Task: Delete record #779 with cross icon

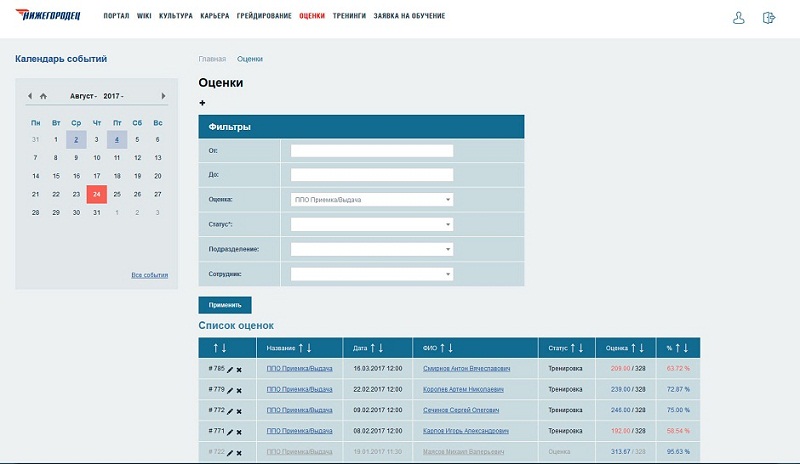Action: 239,390
